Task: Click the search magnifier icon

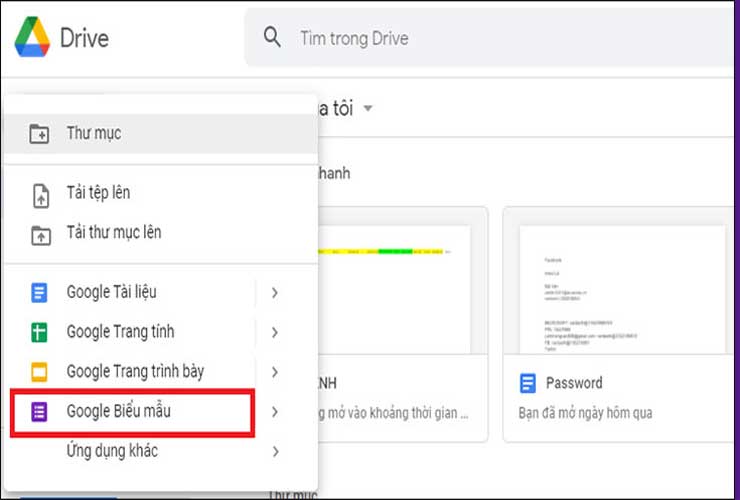Action: tap(272, 37)
